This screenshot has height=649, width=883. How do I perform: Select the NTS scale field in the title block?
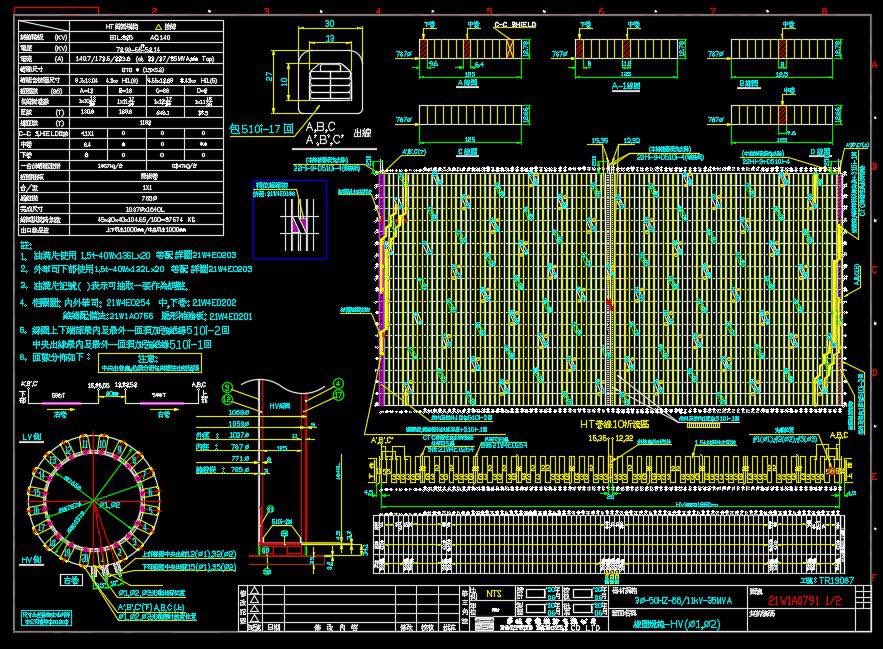[x=493, y=592]
